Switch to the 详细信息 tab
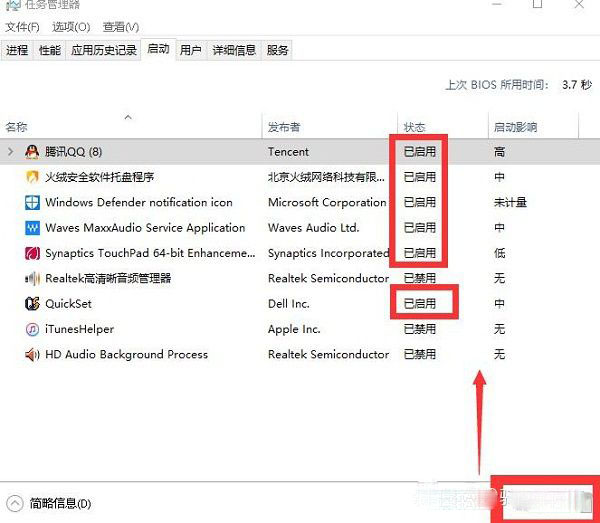This screenshot has height=523, width=600. pyautogui.click(x=234, y=50)
